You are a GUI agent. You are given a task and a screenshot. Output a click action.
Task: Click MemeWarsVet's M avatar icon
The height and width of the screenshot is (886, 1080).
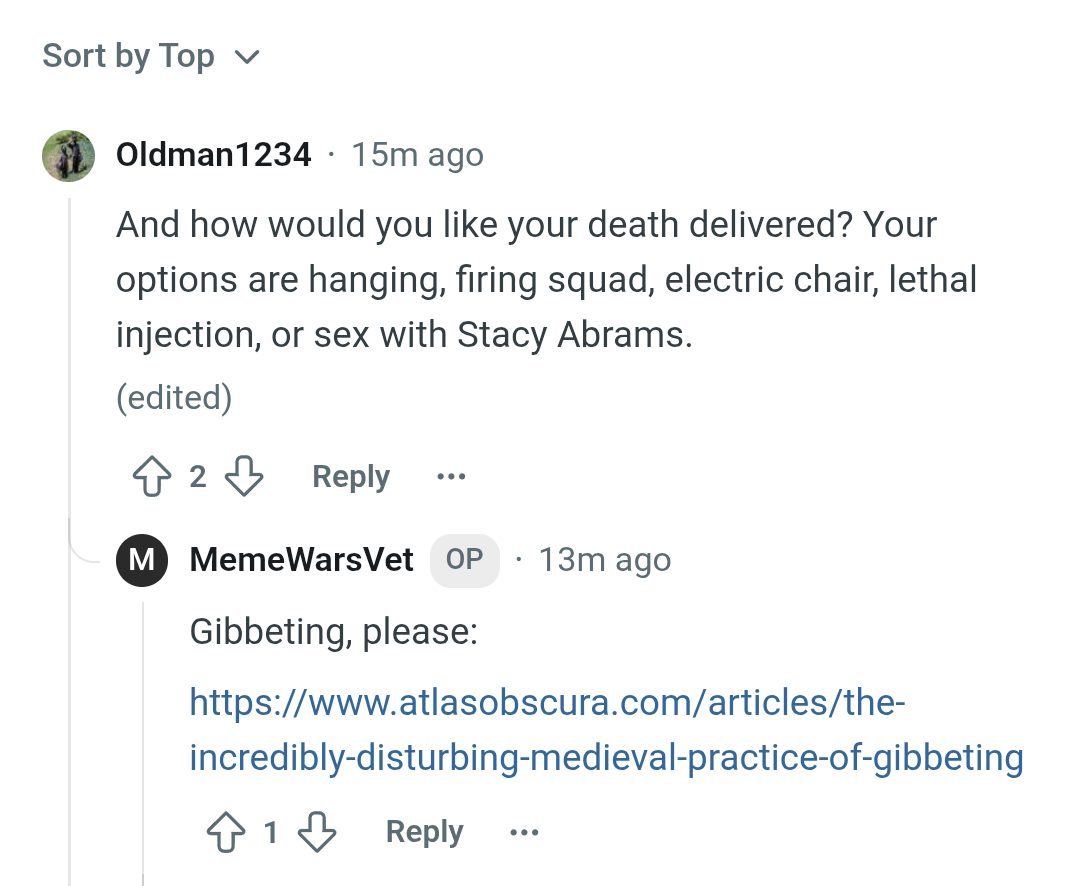[x=142, y=560]
